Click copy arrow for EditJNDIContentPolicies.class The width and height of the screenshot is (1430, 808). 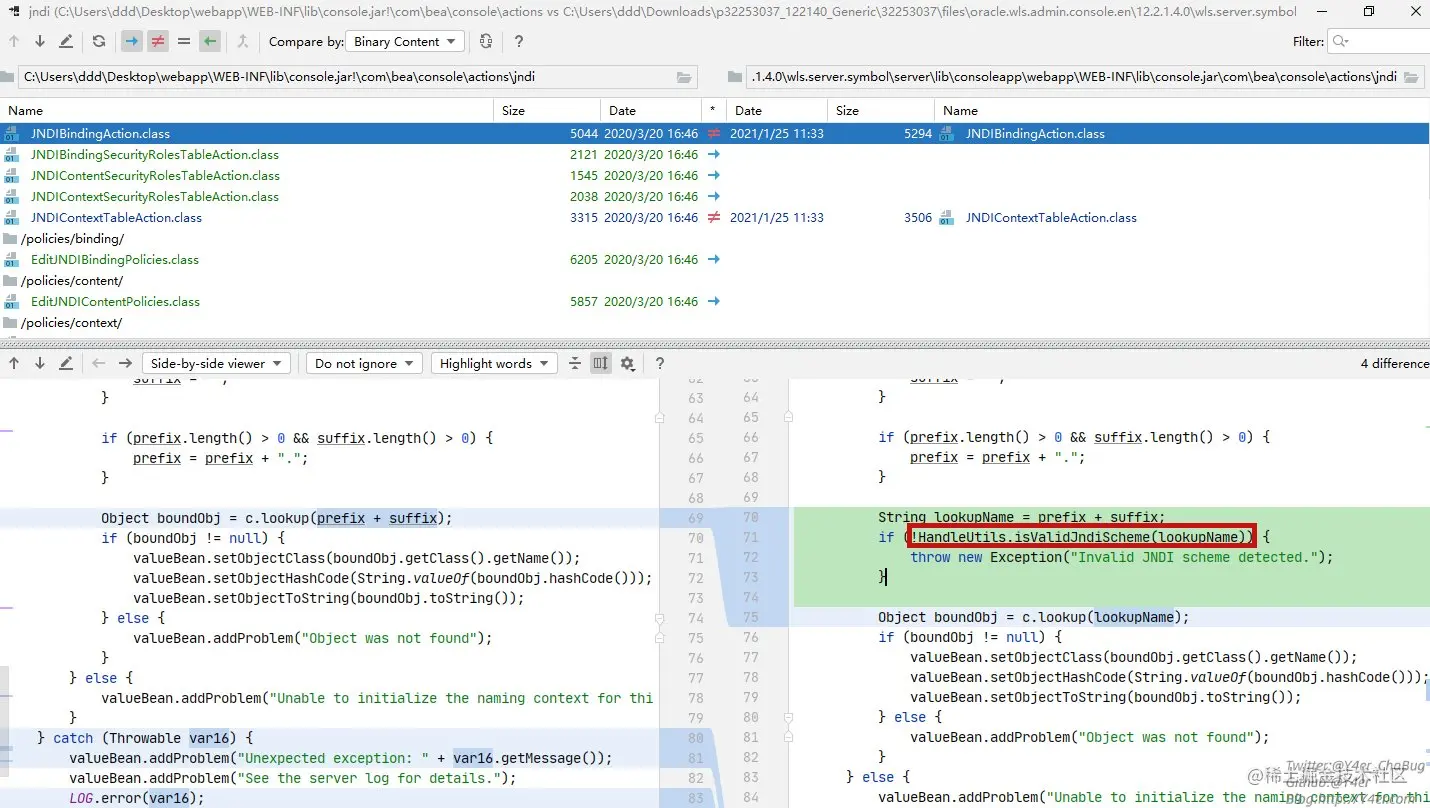pos(714,302)
